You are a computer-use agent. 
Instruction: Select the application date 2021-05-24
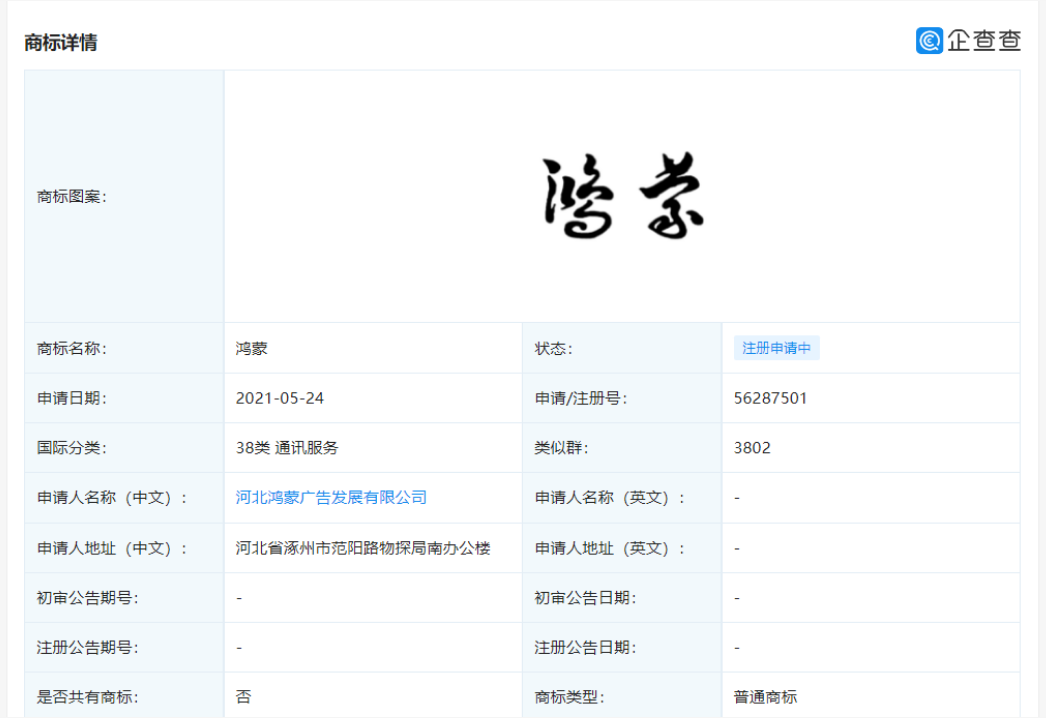coord(280,398)
